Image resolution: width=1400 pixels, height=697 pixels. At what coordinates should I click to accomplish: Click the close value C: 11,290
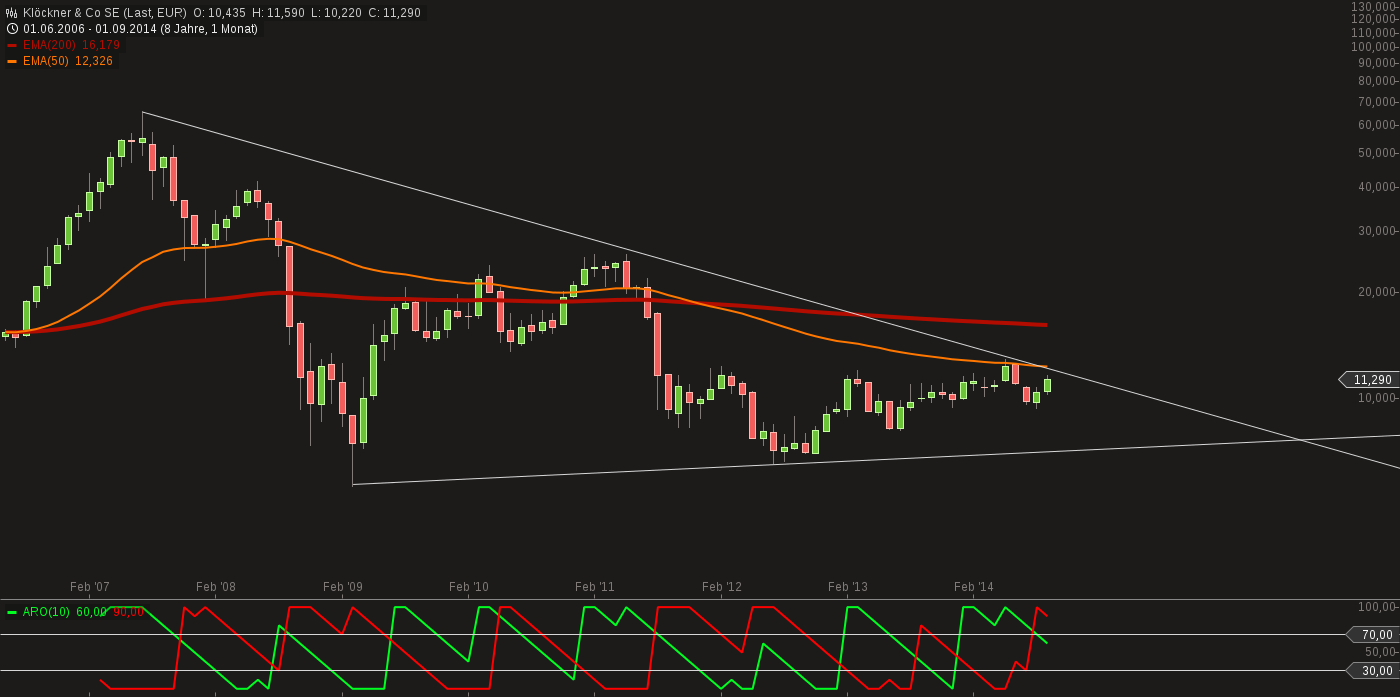point(393,13)
